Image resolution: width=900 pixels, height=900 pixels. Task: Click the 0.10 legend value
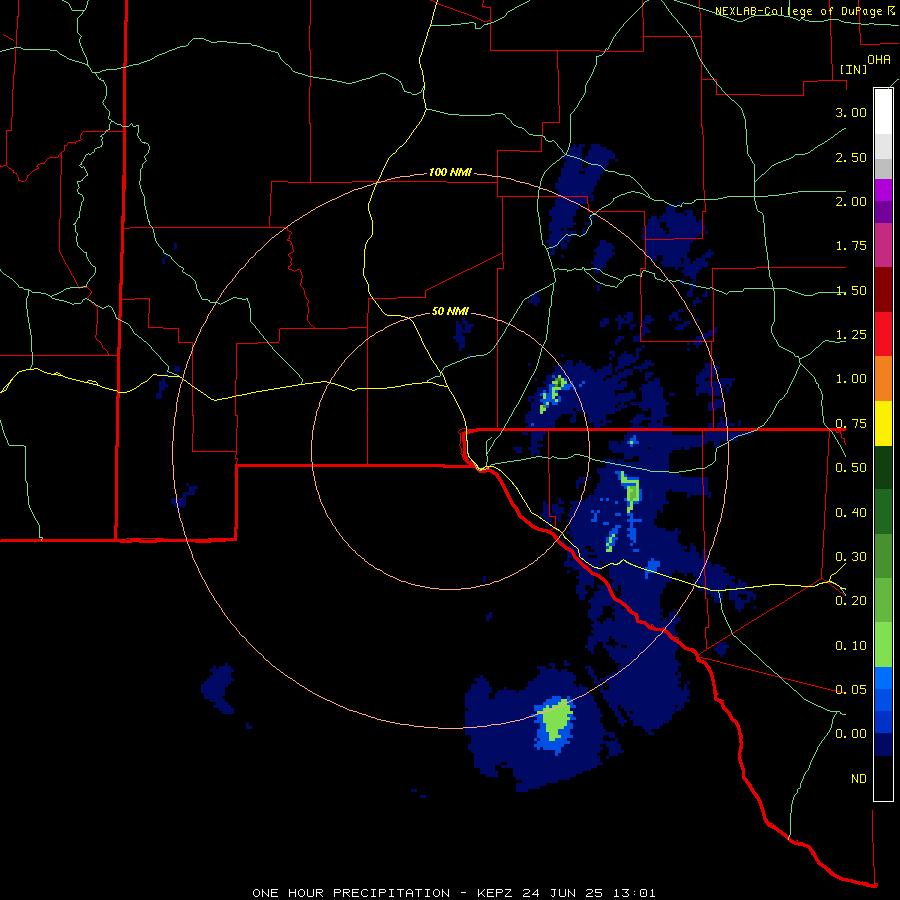coord(851,646)
